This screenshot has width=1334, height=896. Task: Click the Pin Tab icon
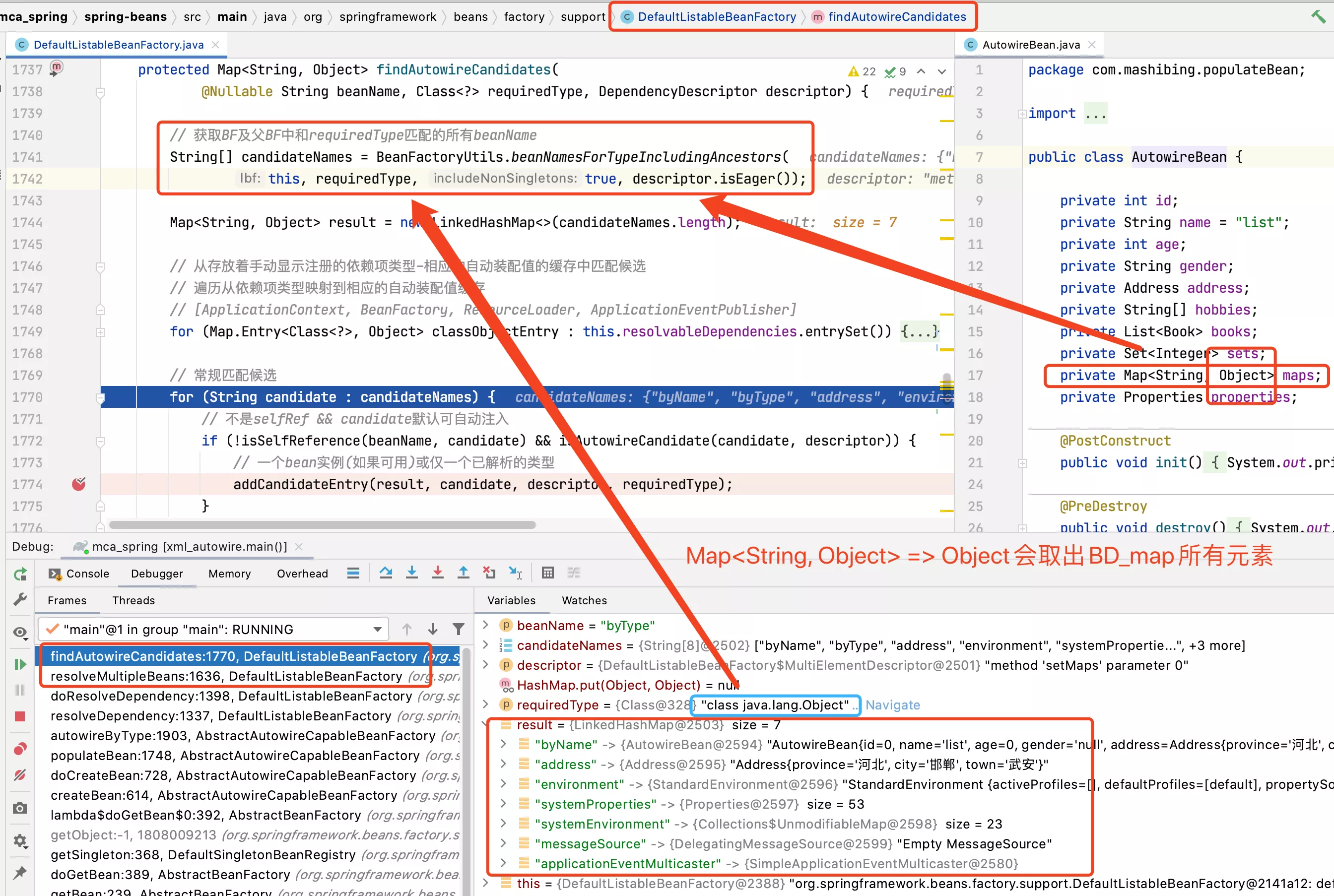20,873
